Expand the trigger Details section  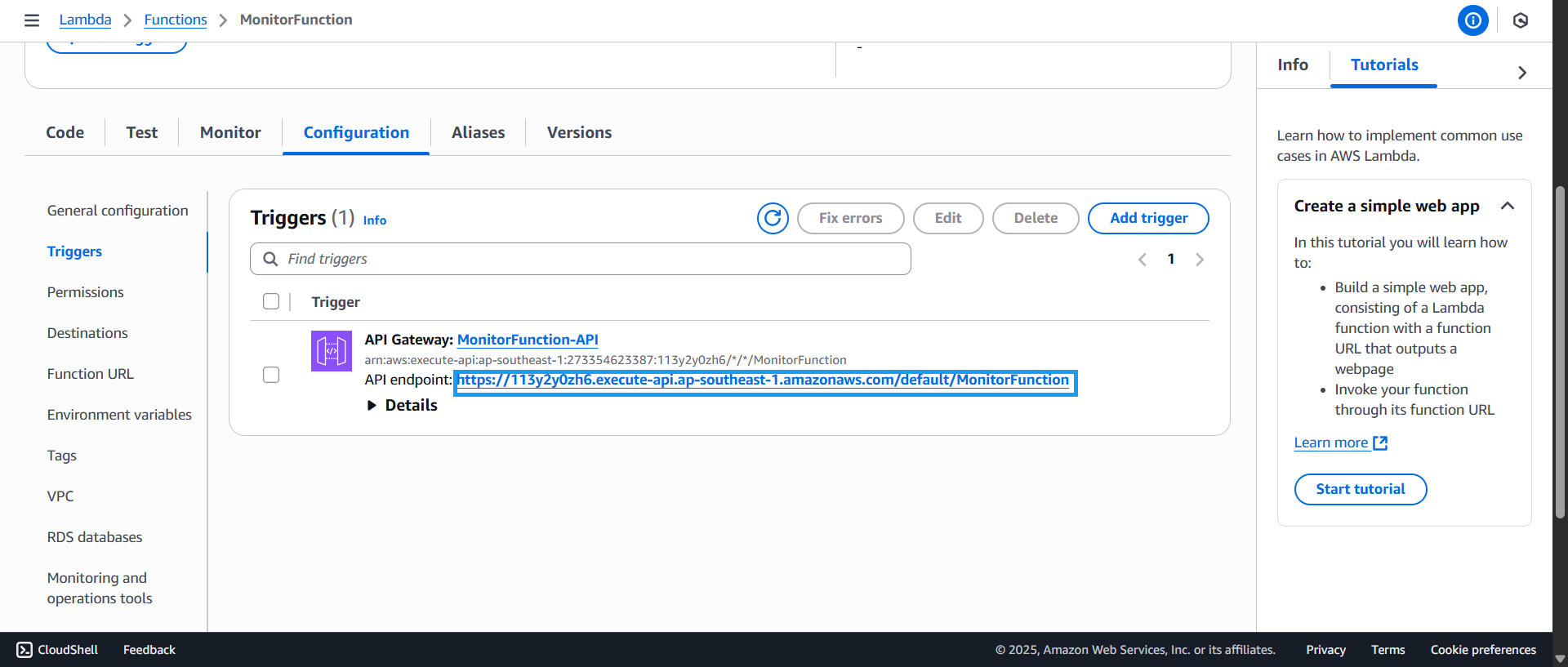coord(372,406)
